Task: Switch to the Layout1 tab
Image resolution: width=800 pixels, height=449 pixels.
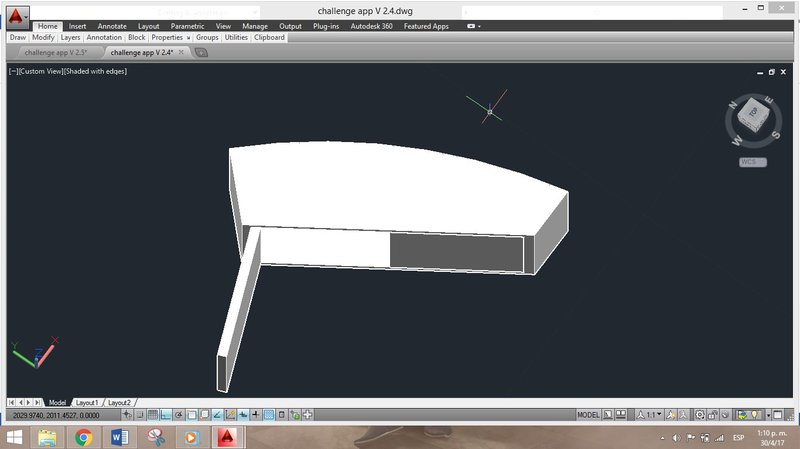Action: click(x=87, y=402)
